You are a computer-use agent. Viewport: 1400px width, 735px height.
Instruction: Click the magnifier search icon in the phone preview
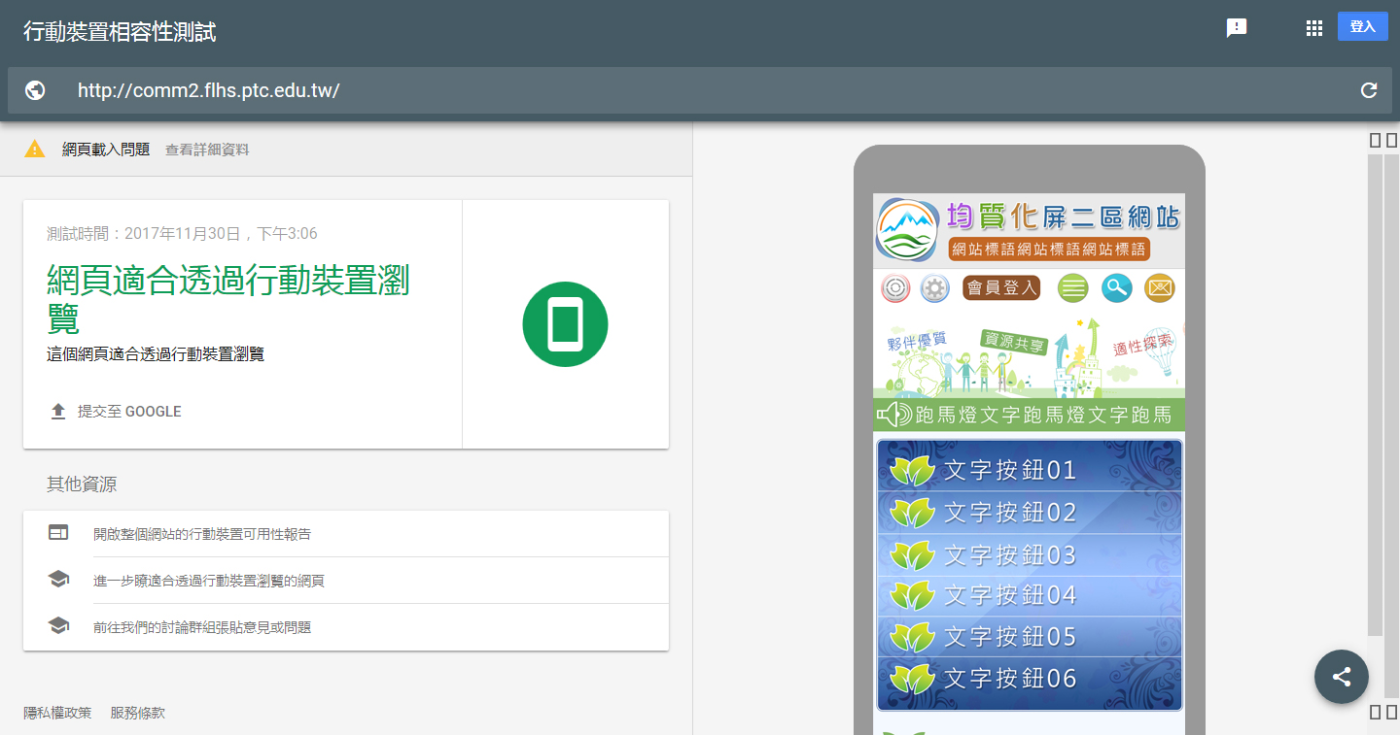1116,289
